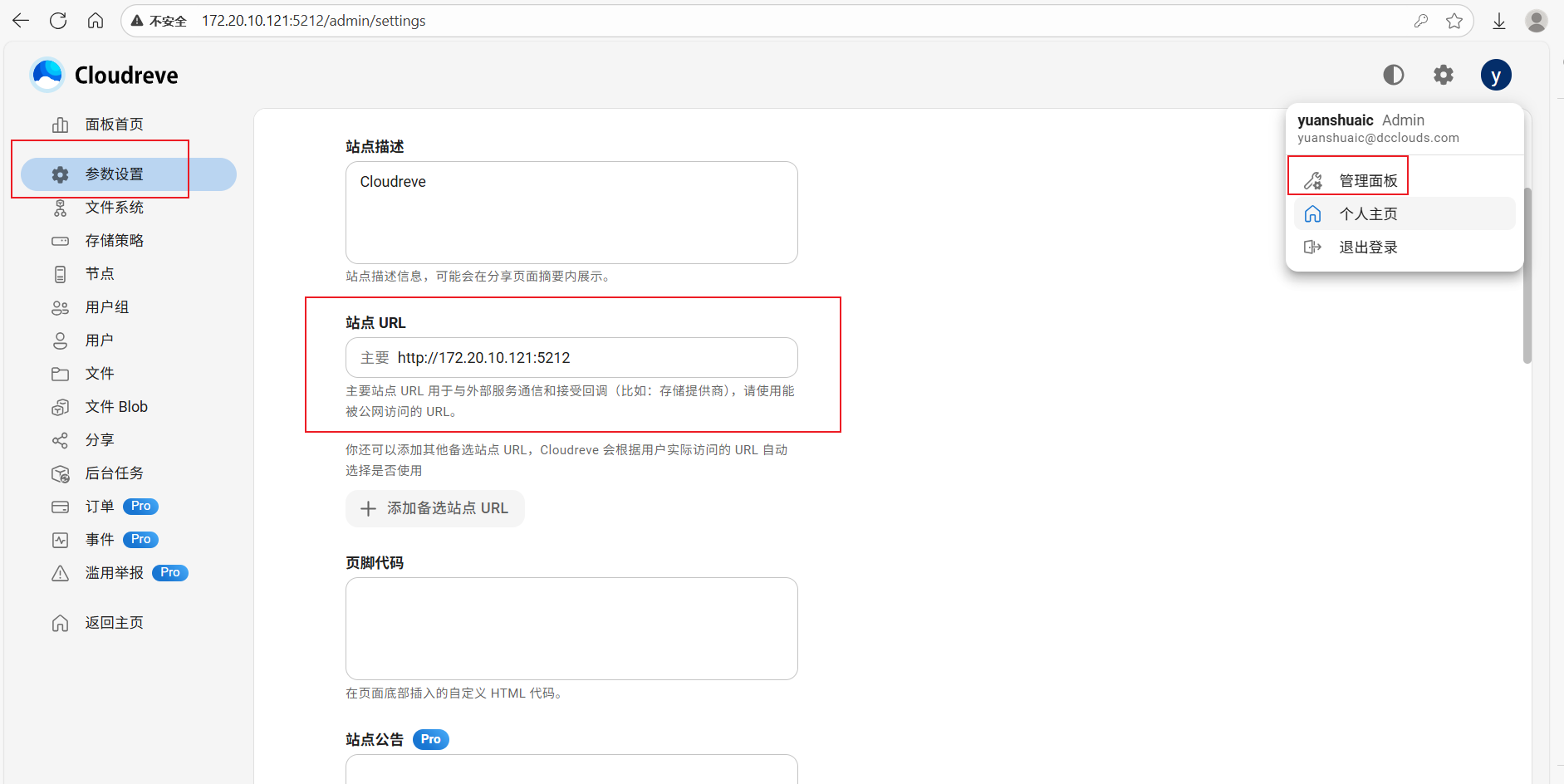Click 返回主页 to return home
The height and width of the screenshot is (784, 1564).
point(129,623)
